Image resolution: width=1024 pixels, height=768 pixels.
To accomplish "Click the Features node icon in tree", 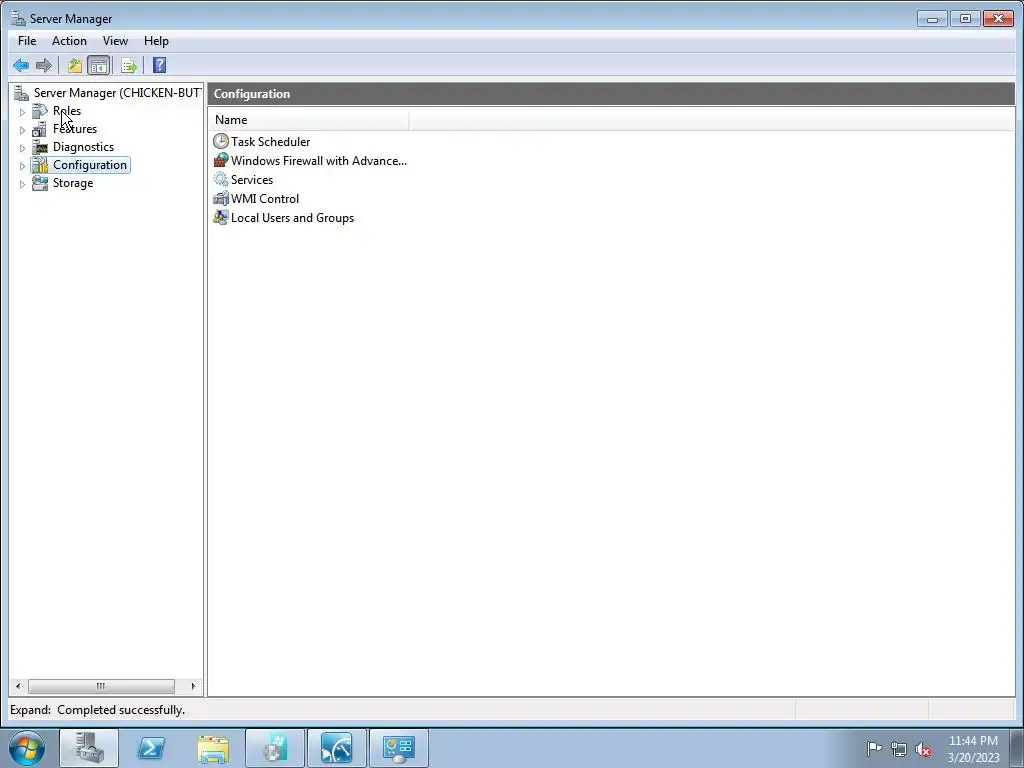I will click(40, 129).
